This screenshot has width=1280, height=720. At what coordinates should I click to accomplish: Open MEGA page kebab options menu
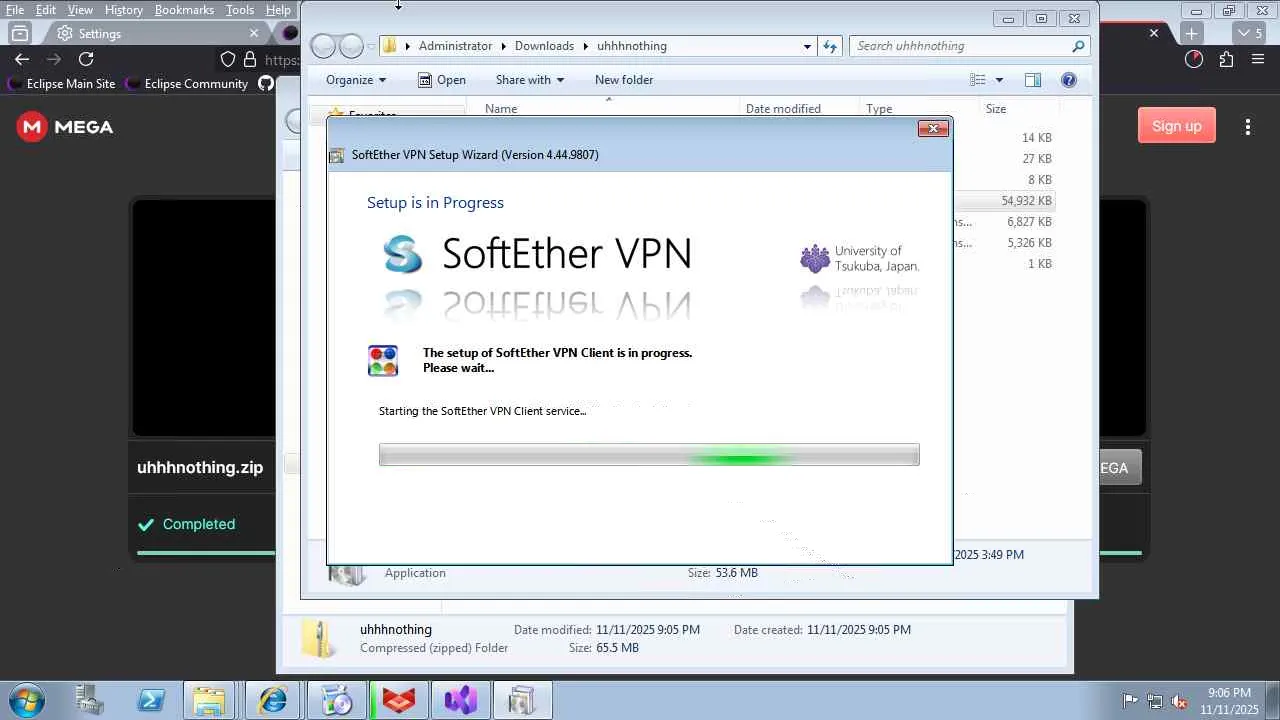pos(1248,127)
